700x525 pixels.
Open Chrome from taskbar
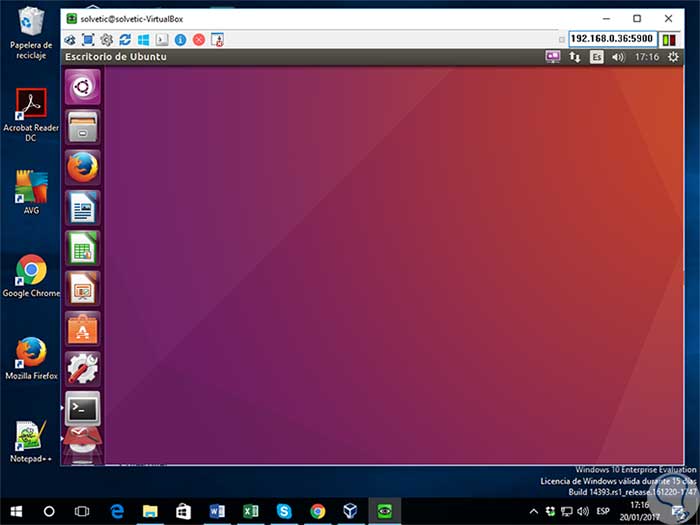pos(317,511)
